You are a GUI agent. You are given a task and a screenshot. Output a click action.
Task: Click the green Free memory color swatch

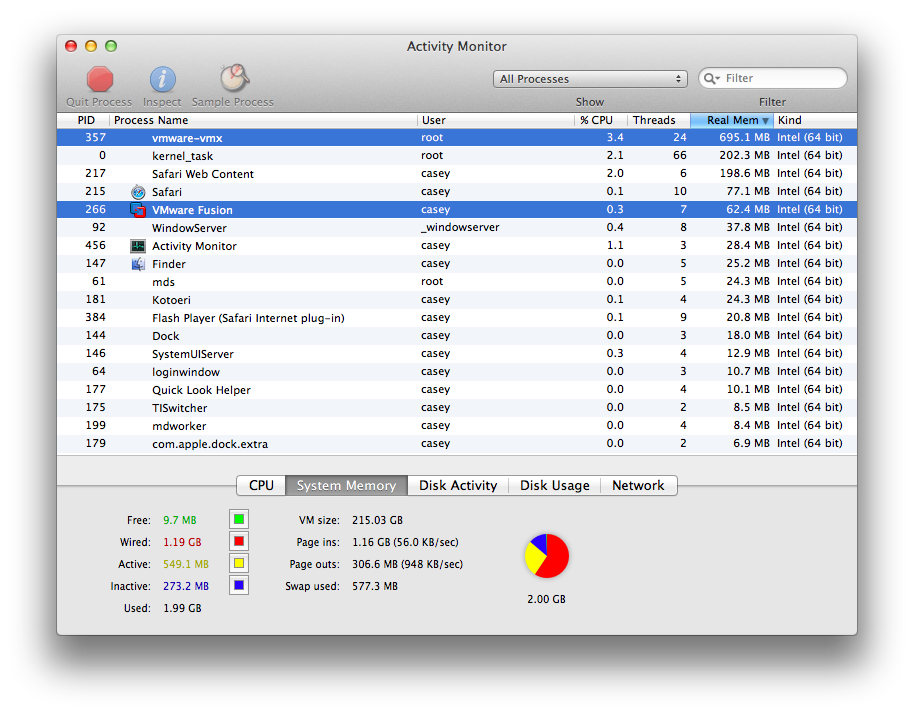tap(239, 519)
